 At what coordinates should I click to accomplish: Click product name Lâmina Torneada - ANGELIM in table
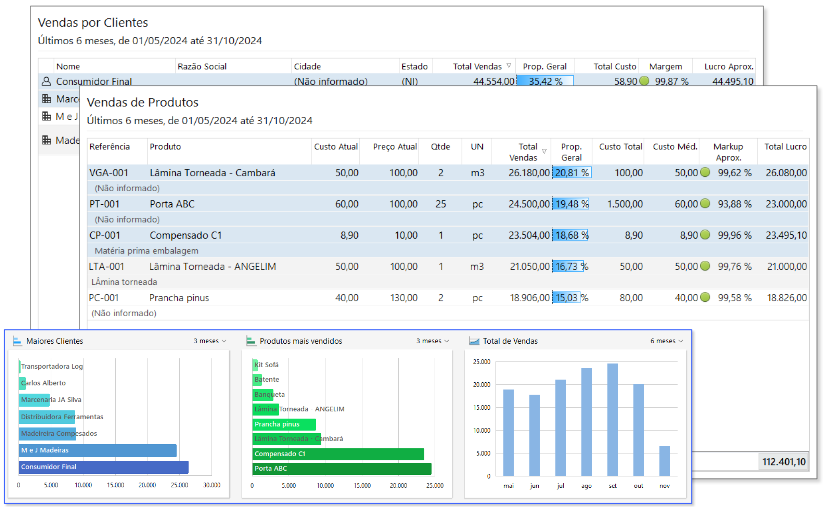point(213,266)
